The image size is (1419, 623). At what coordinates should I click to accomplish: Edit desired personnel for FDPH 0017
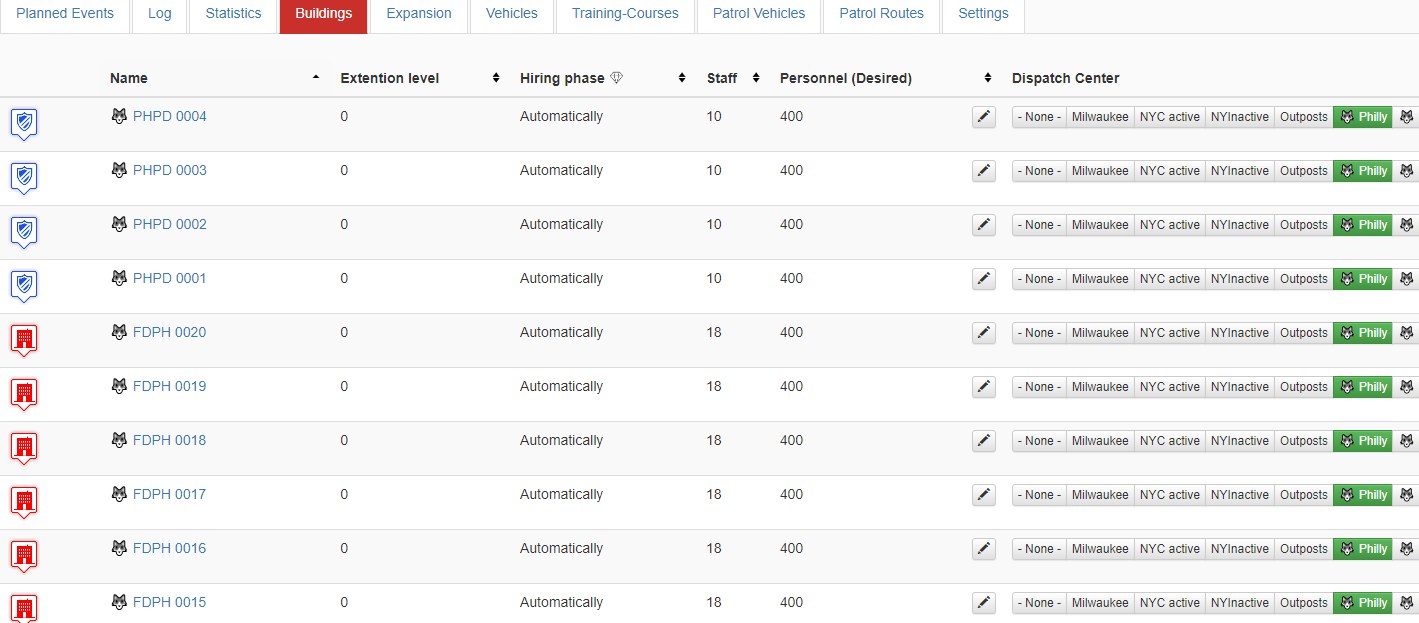tap(984, 495)
